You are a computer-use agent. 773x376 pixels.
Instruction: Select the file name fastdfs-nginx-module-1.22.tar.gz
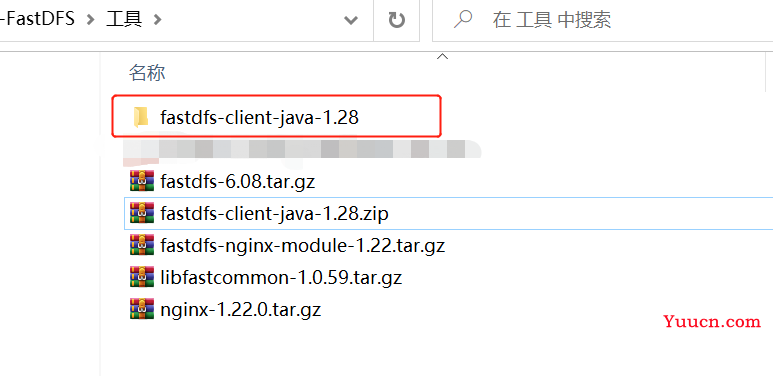click(x=303, y=245)
